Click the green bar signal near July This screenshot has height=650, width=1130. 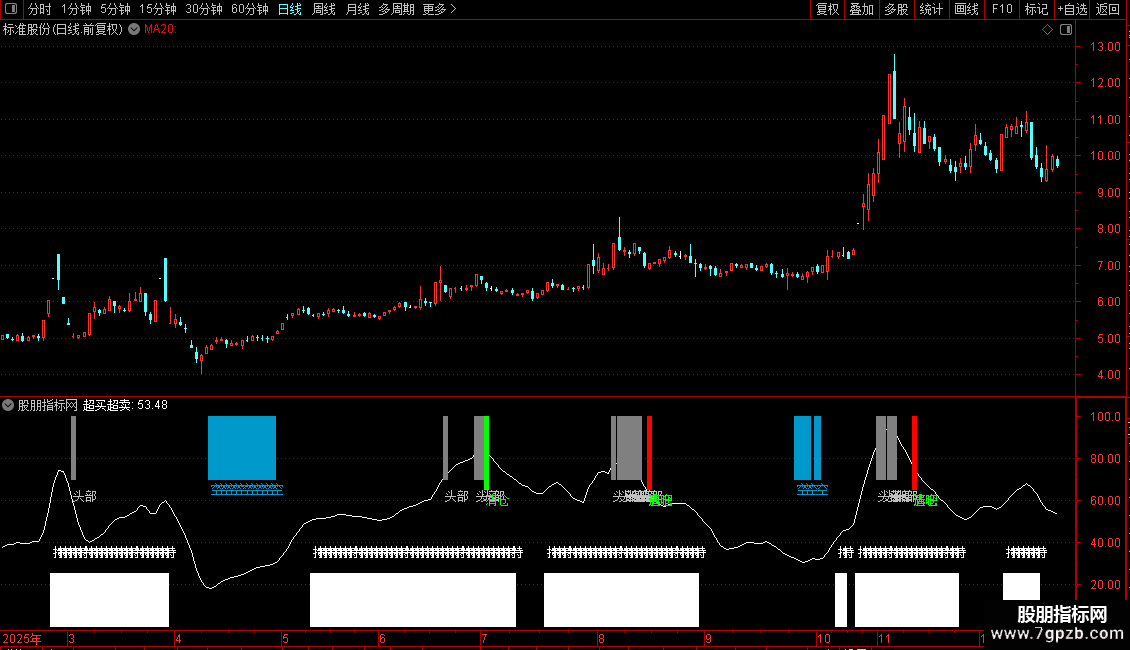click(x=486, y=453)
